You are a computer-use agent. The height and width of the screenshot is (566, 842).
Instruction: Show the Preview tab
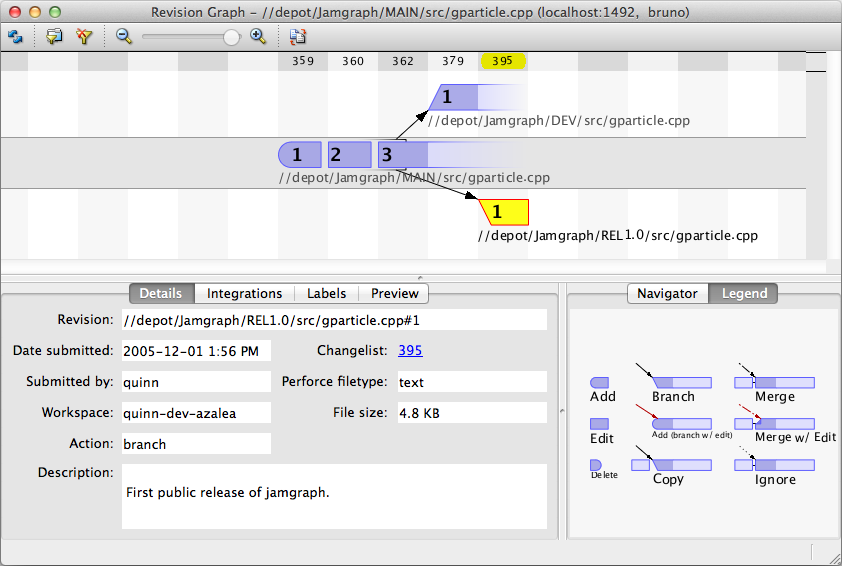[394, 293]
